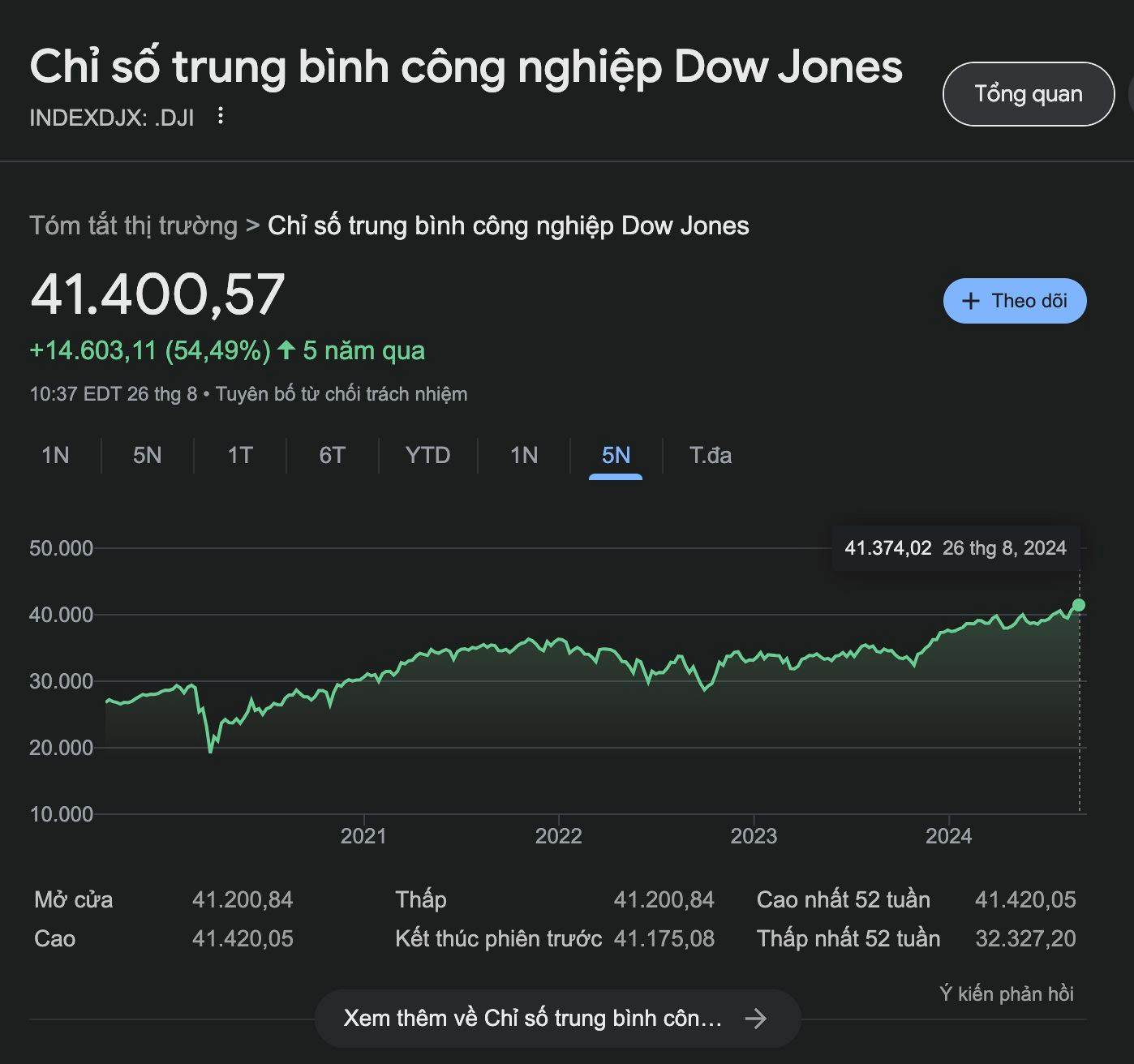Click Ý kiến phản hồi feedback link
Screen dimensions: 1134x1064
tap(1007, 993)
